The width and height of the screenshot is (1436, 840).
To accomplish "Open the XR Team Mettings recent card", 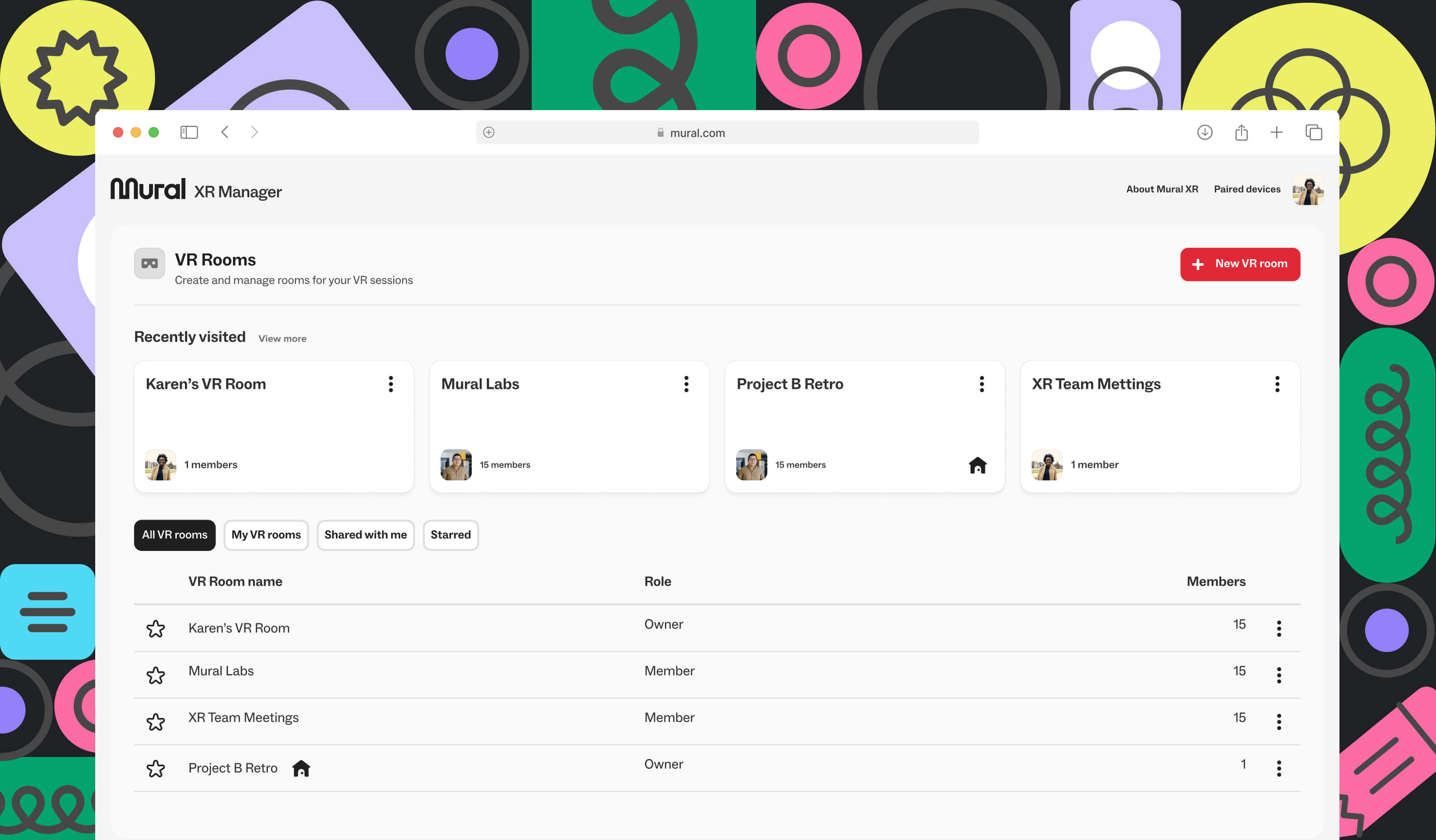I will point(1161,426).
